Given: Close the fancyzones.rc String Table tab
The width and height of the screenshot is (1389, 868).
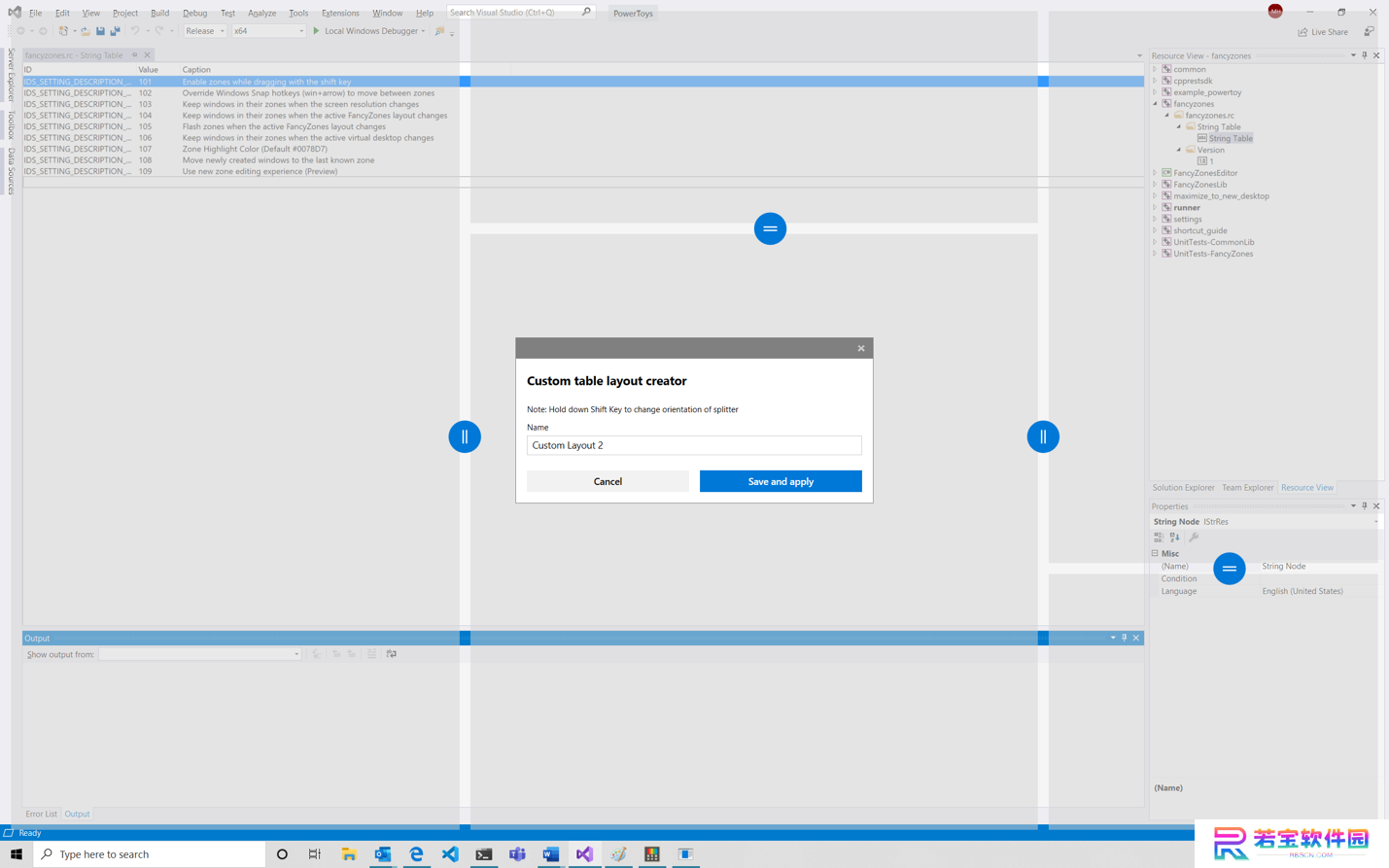Looking at the screenshot, I should (147, 55).
